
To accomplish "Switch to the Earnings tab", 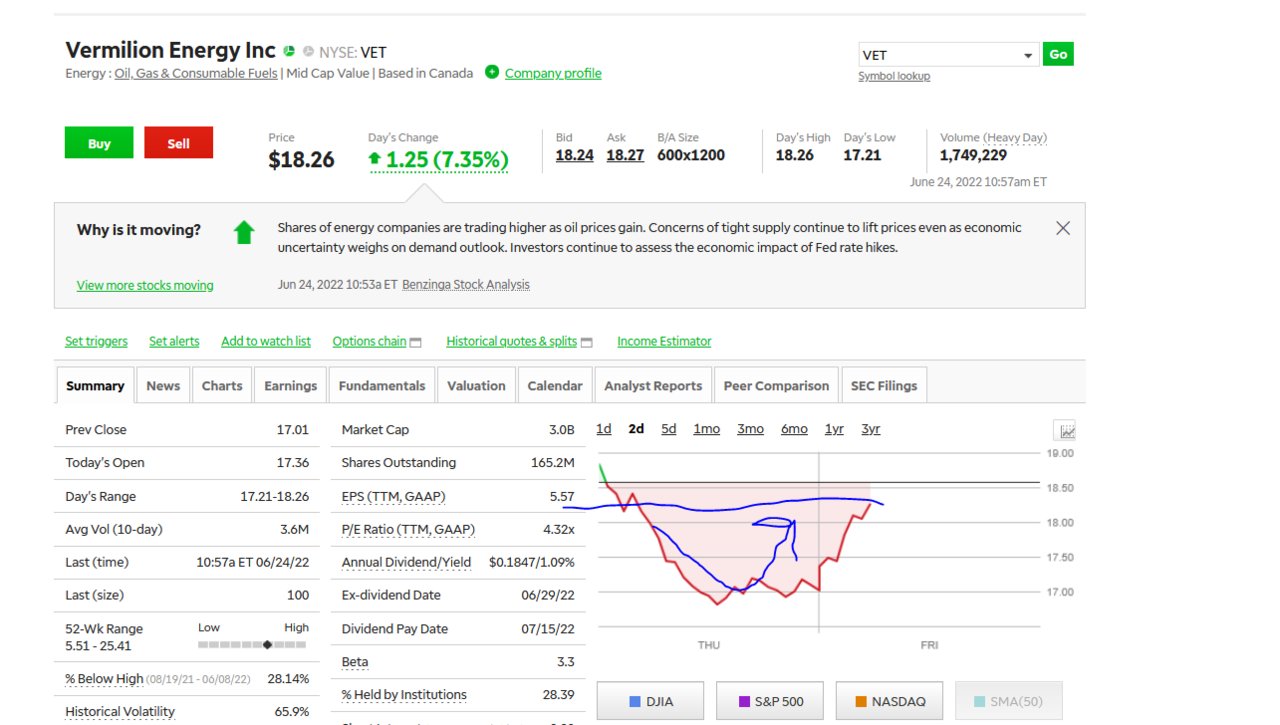I will coord(290,385).
